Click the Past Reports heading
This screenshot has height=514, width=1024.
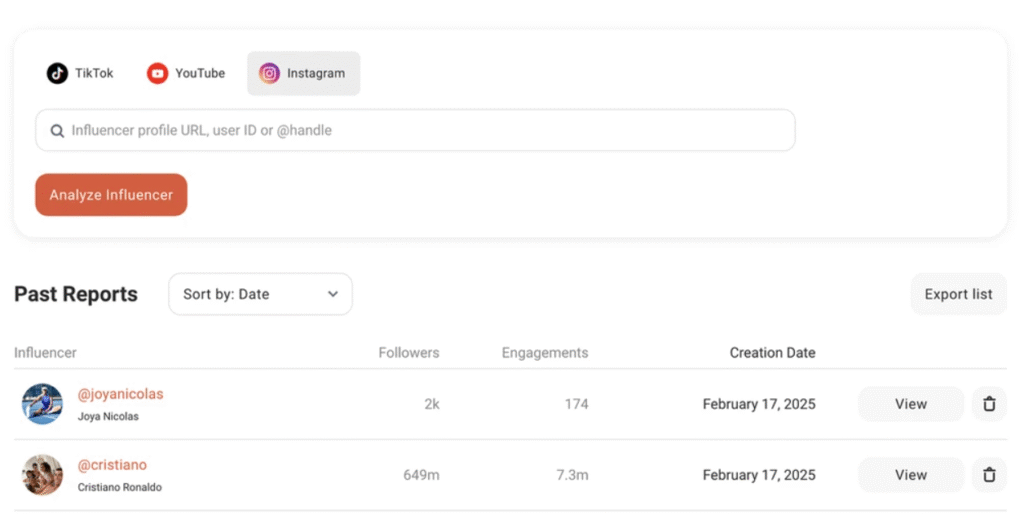tap(76, 294)
